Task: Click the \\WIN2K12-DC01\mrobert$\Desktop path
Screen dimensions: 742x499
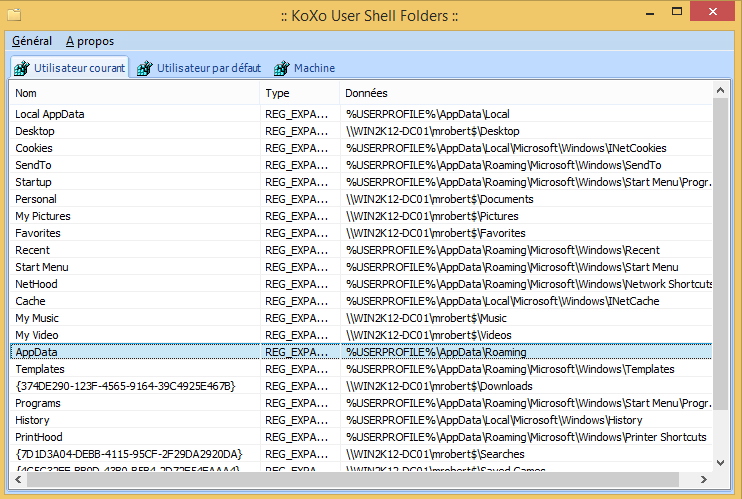Action: coord(433,131)
